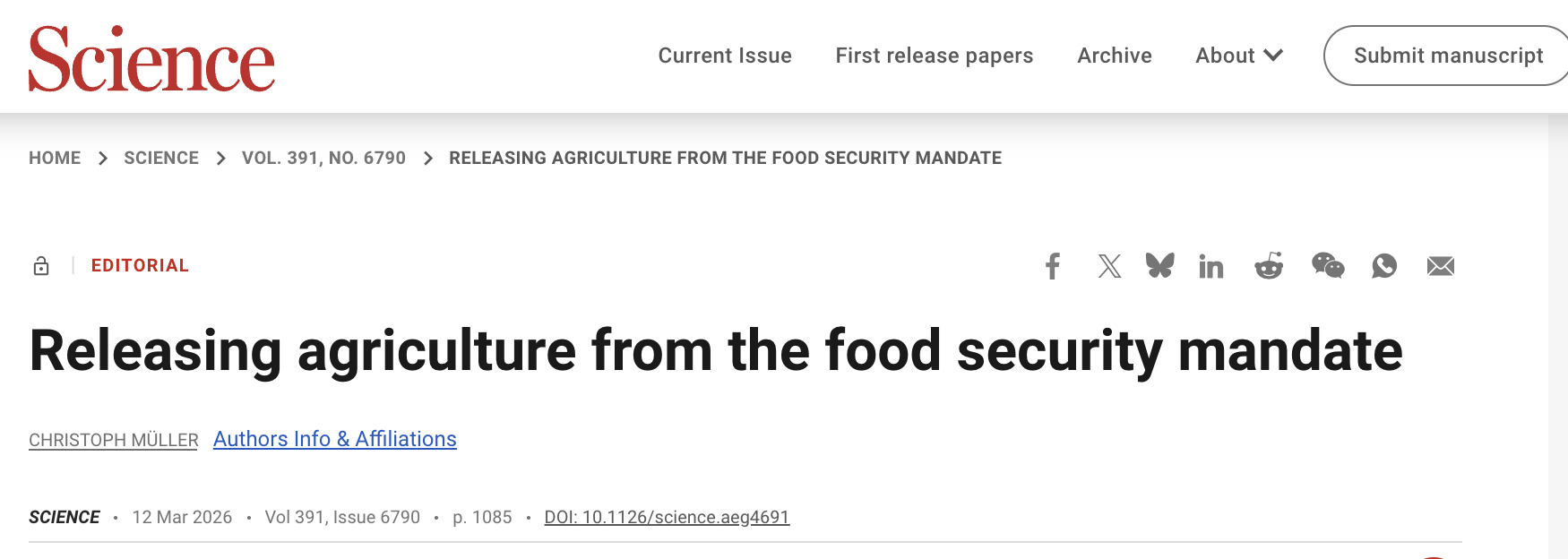Share article by email icon
This screenshot has height=559, width=1568.
pos(1441,266)
